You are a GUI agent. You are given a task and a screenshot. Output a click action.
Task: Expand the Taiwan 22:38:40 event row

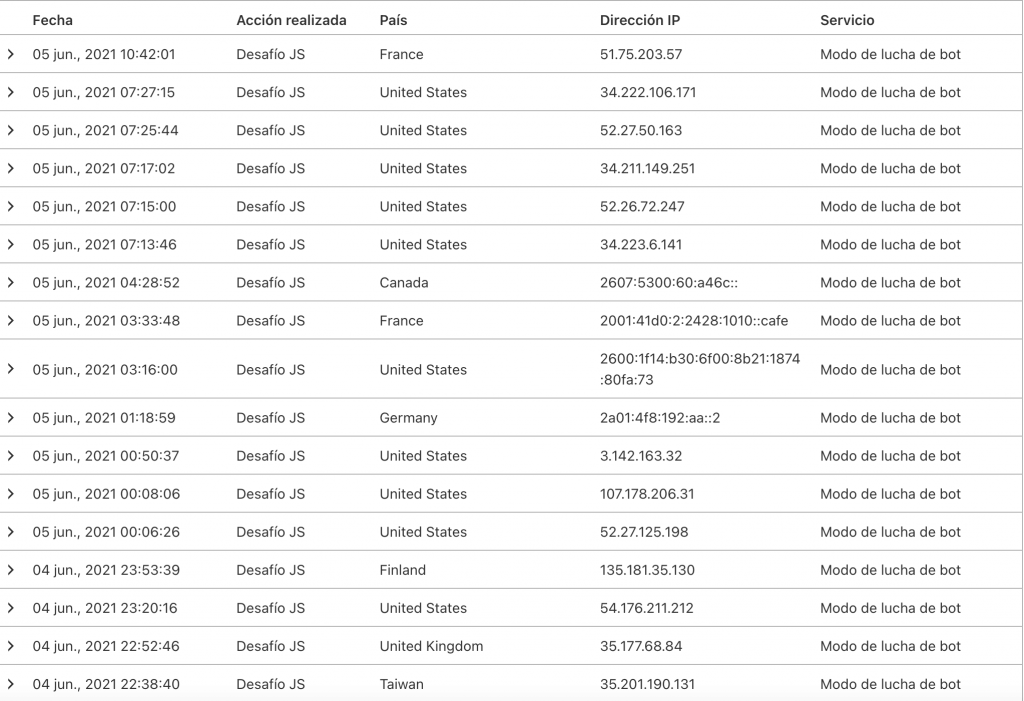point(11,683)
